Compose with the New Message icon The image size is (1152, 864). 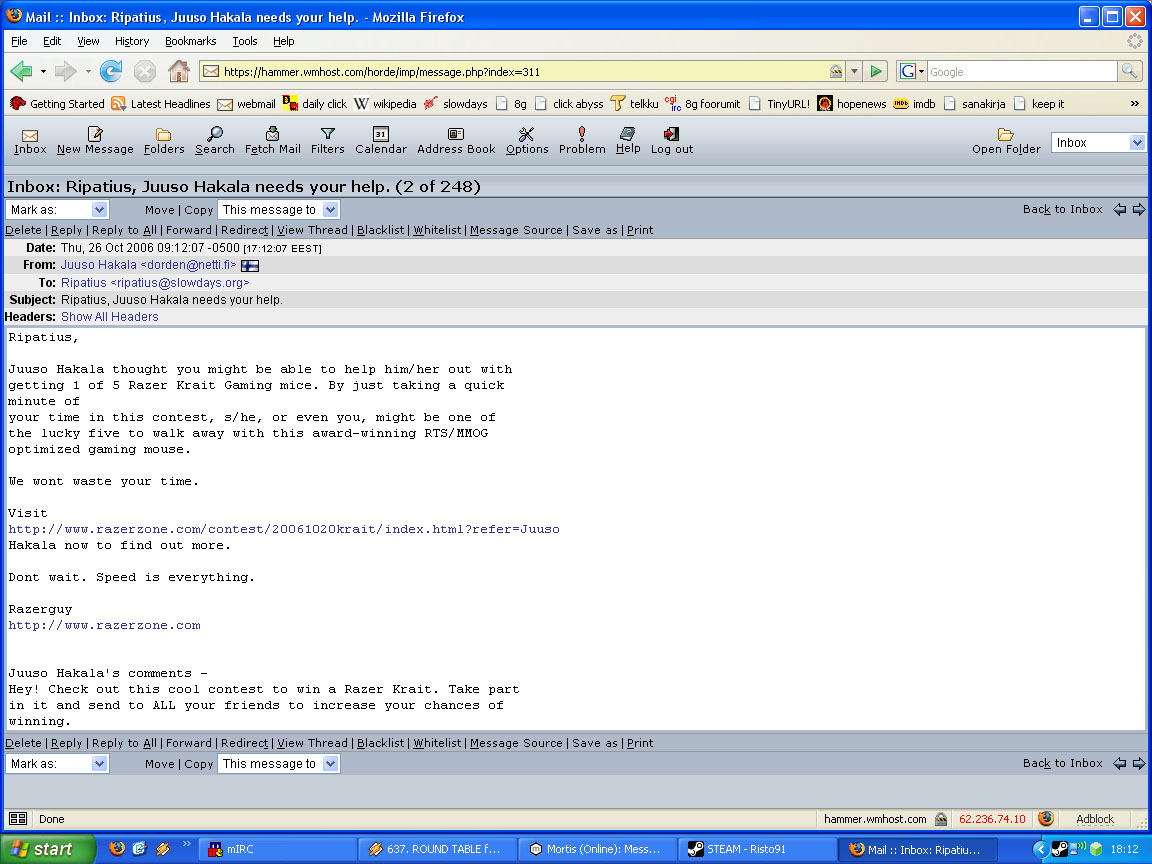pos(95,141)
